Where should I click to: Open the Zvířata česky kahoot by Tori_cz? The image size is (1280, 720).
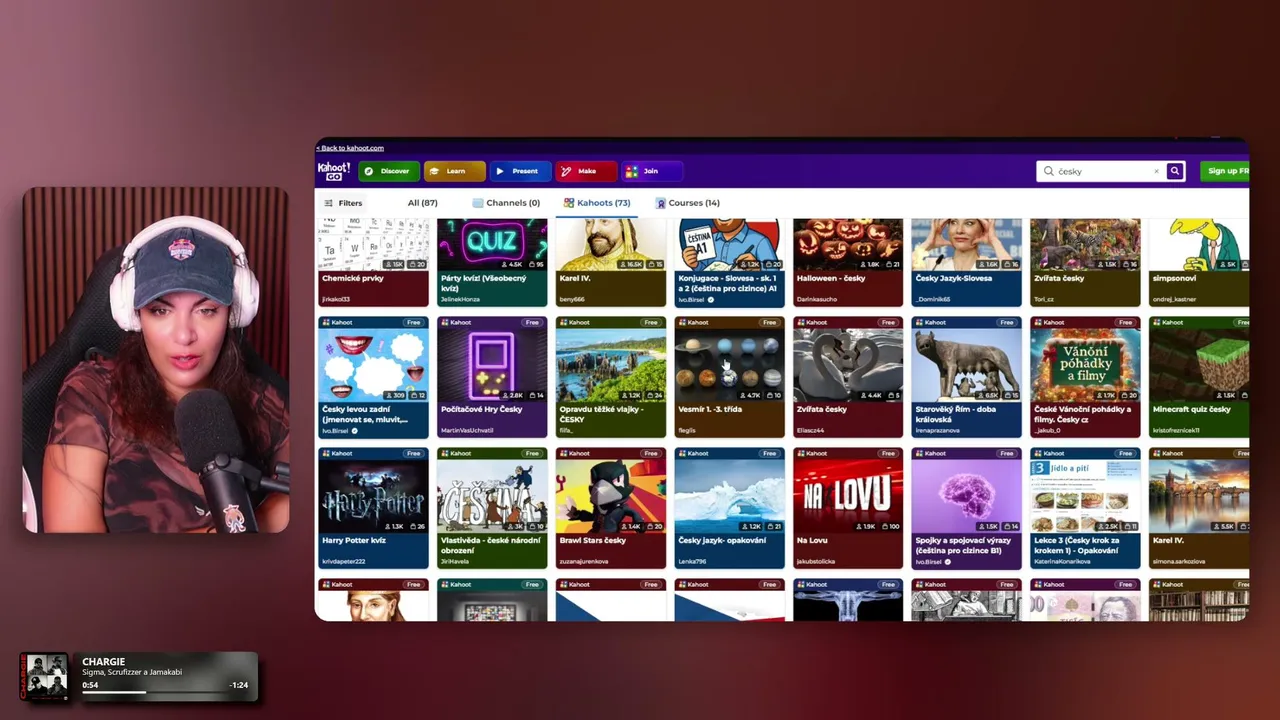pos(1085,262)
